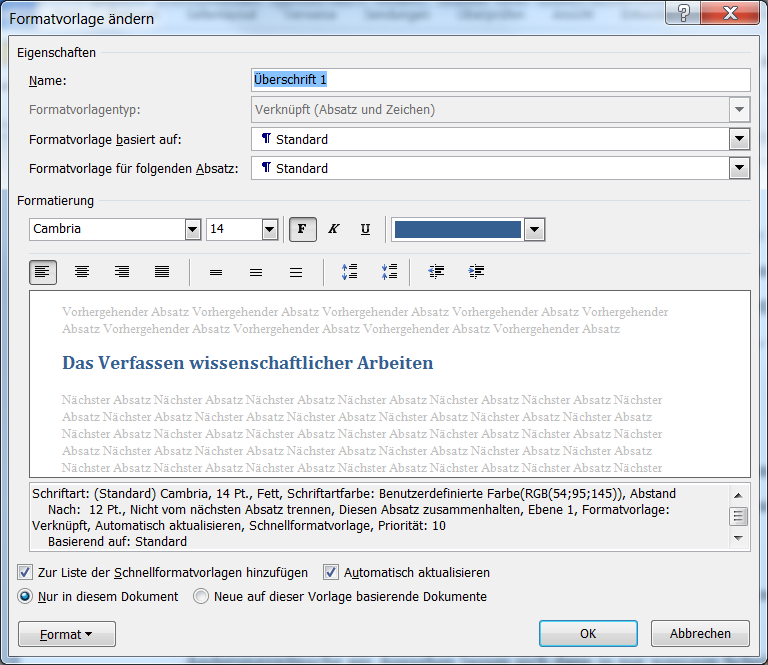The height and width of the screenshot is (665, 768).
Task: Open the dialog help button
Action: click(x=683, y=12)
